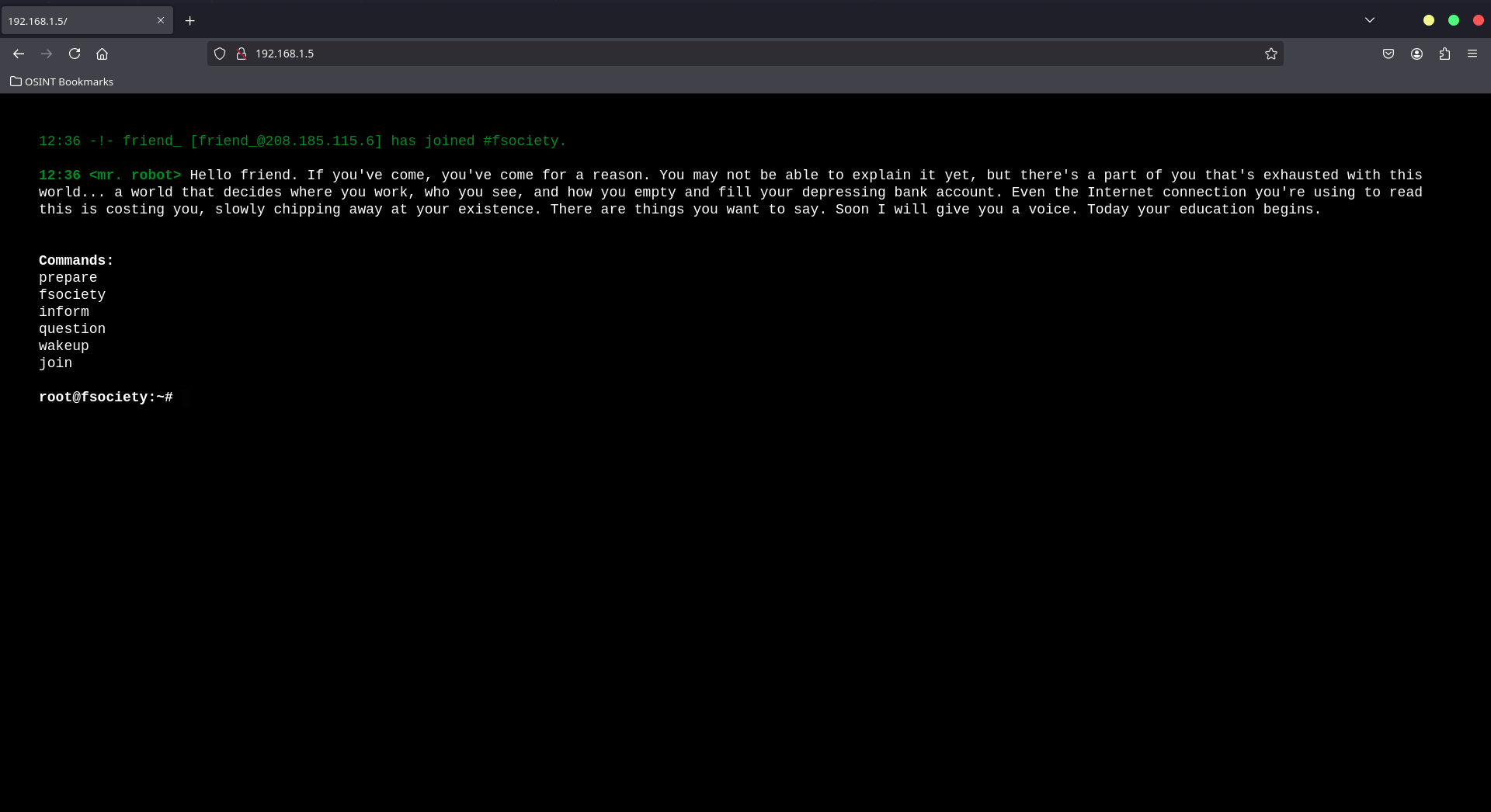This screenshot has width=1491, height=812.
Task: Open the tracking protection shield icon
Action: point(220,54)
